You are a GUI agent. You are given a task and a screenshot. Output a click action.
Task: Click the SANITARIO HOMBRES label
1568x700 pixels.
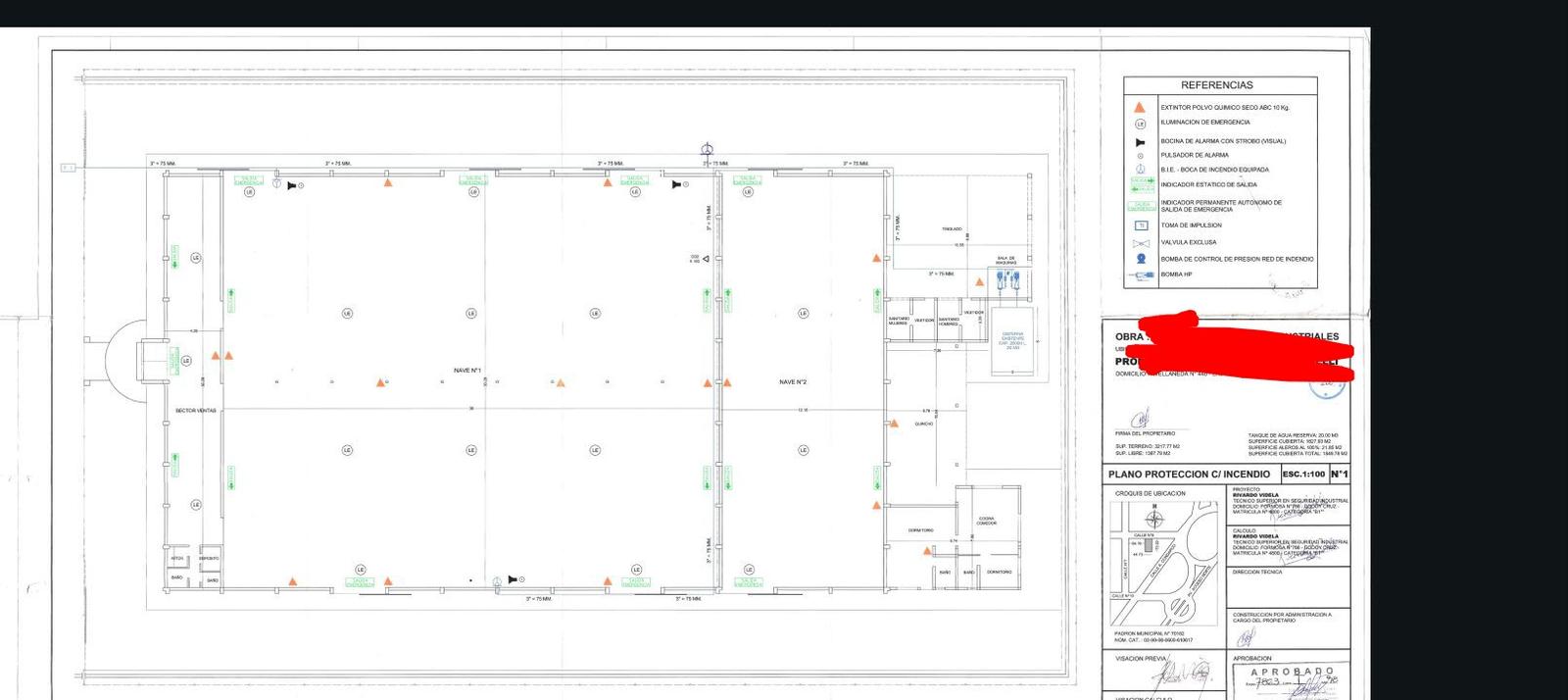click(950, 321)
